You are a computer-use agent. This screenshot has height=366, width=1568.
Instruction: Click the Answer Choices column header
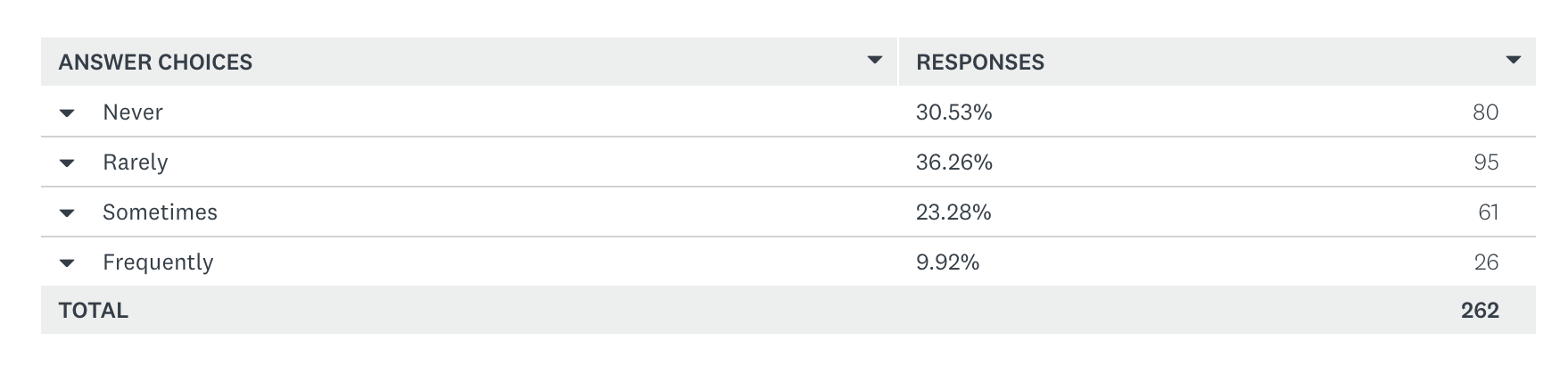pos(155,62)
